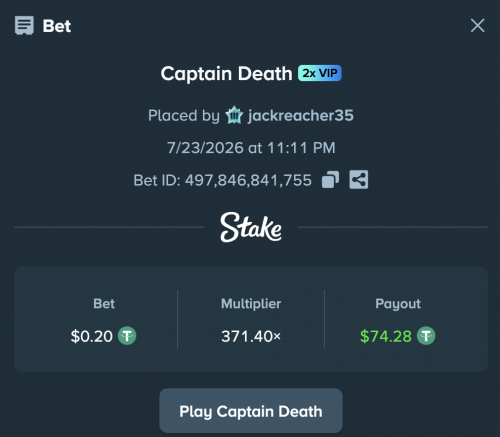Screen dimensions: 500x437
Task: Click the bet date 7/23/2026 at 11:11 PM
Action: point(251,148)
